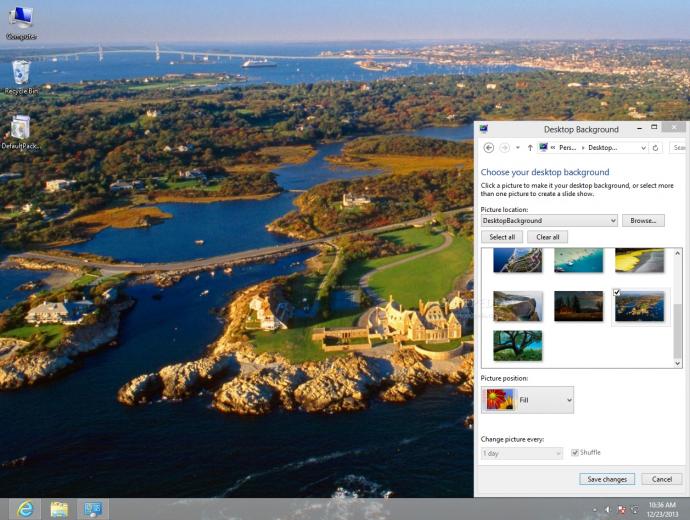Expand the address bar history dropdown
The width and height of the screenshot is (690, 520).
(643, 148)
